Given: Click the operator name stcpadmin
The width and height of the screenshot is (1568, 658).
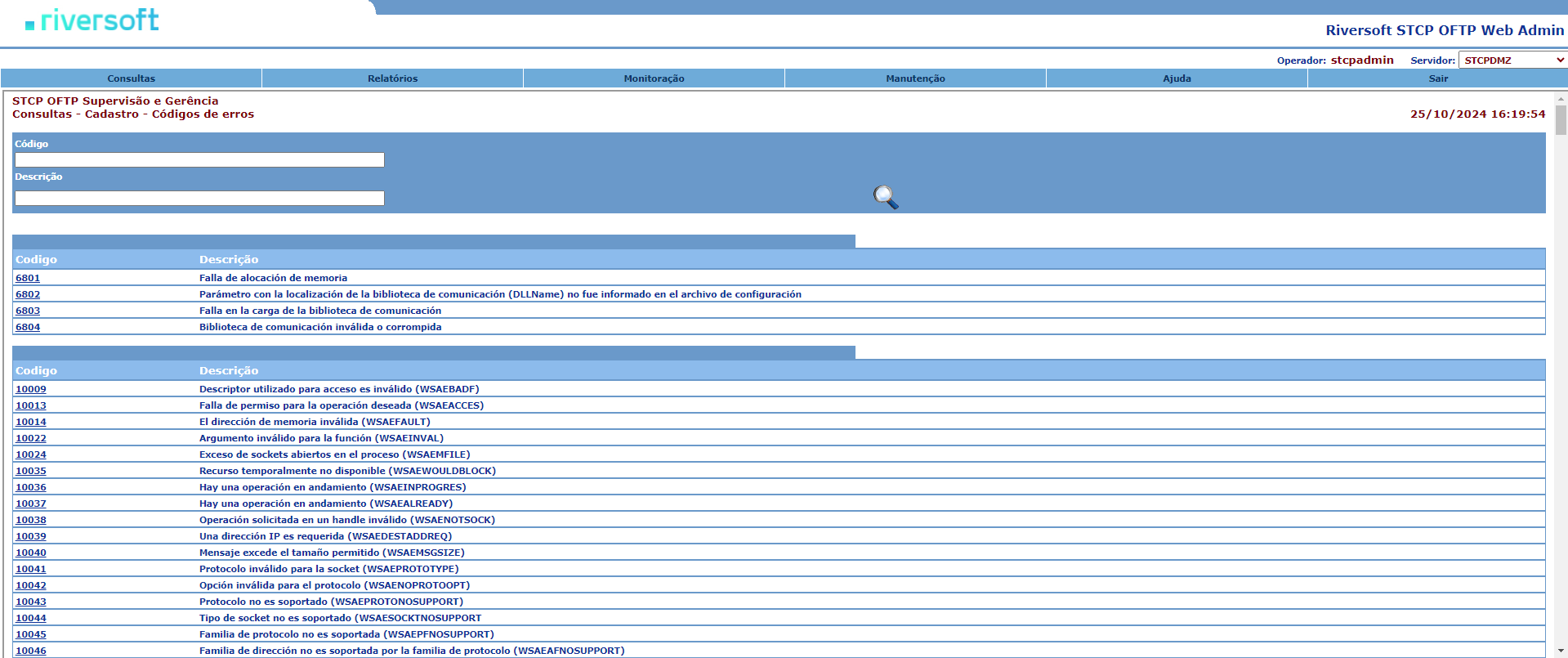Looking at the screenshot, I should pos(1362,60).
